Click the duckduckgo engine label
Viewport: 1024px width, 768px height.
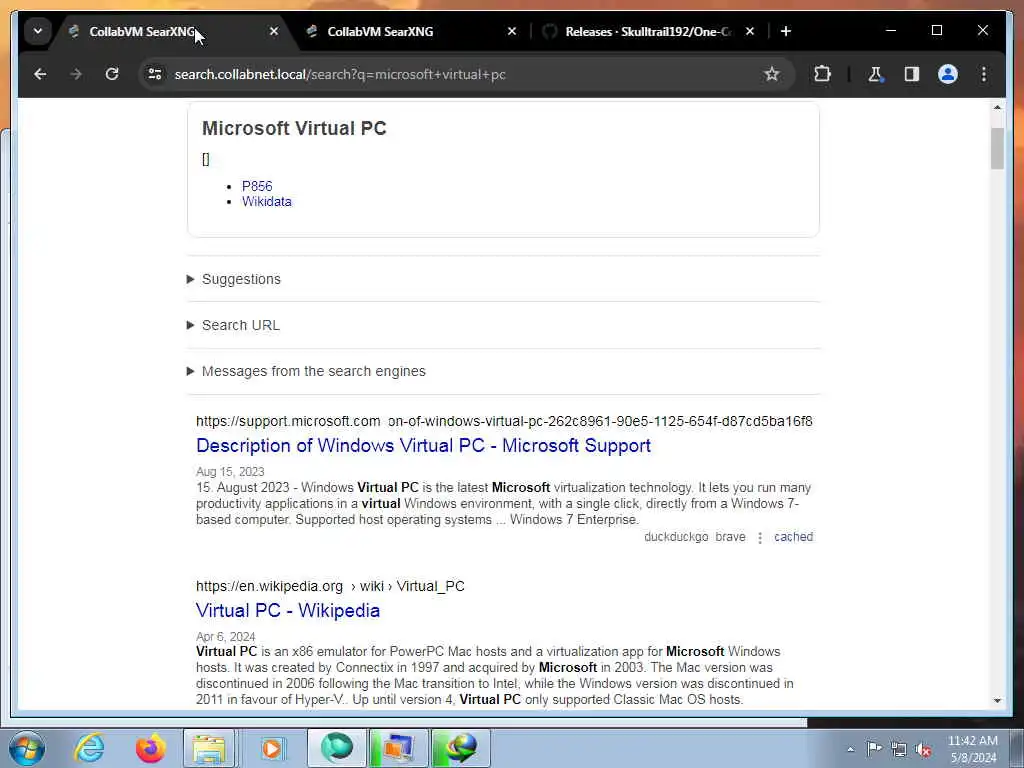pyautogui.click(x=676, y=537)
